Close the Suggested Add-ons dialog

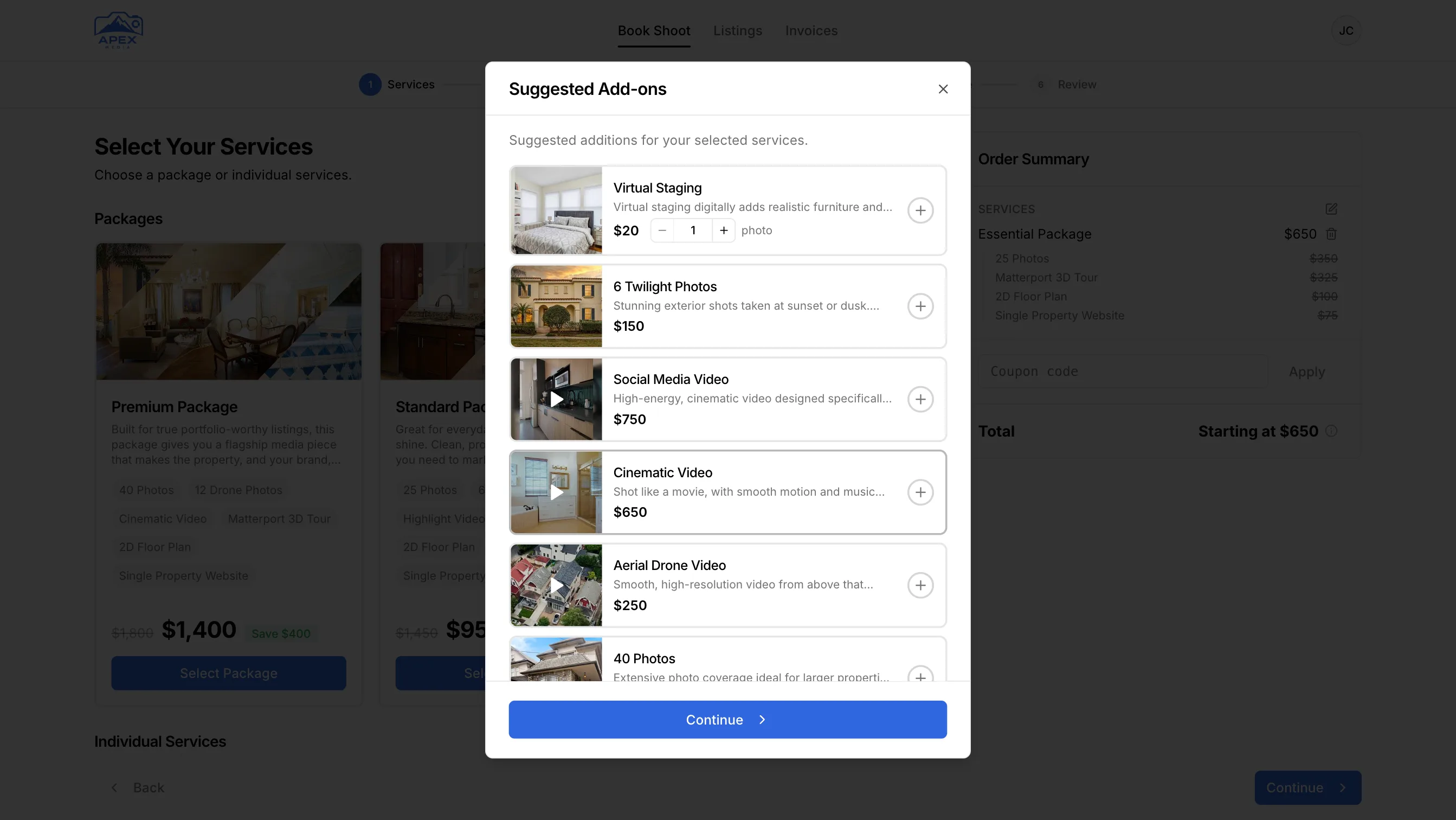click(943, 89)
